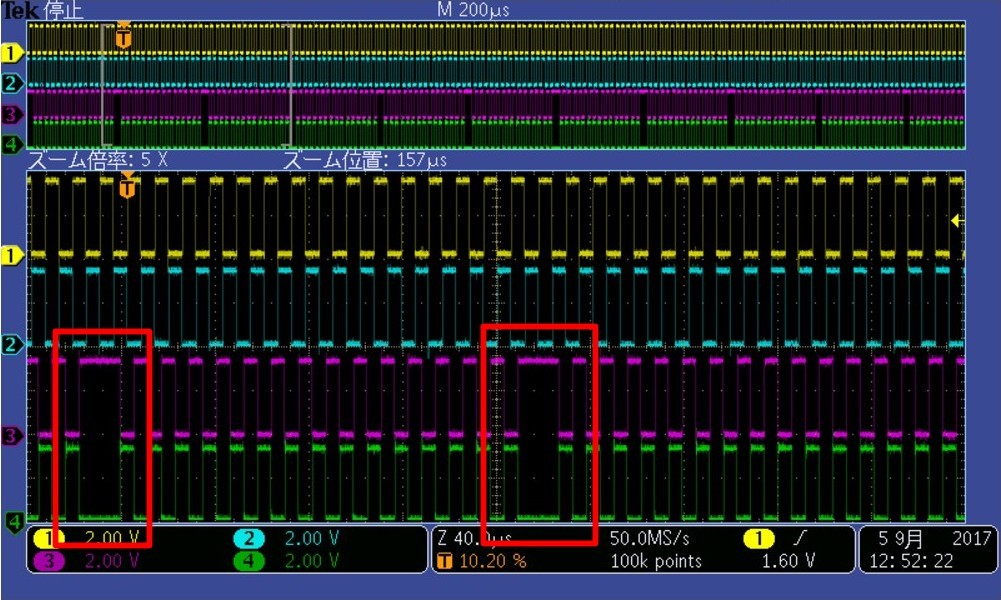Click the 50.0MS/s sample rate readout

tap(649, 539)
